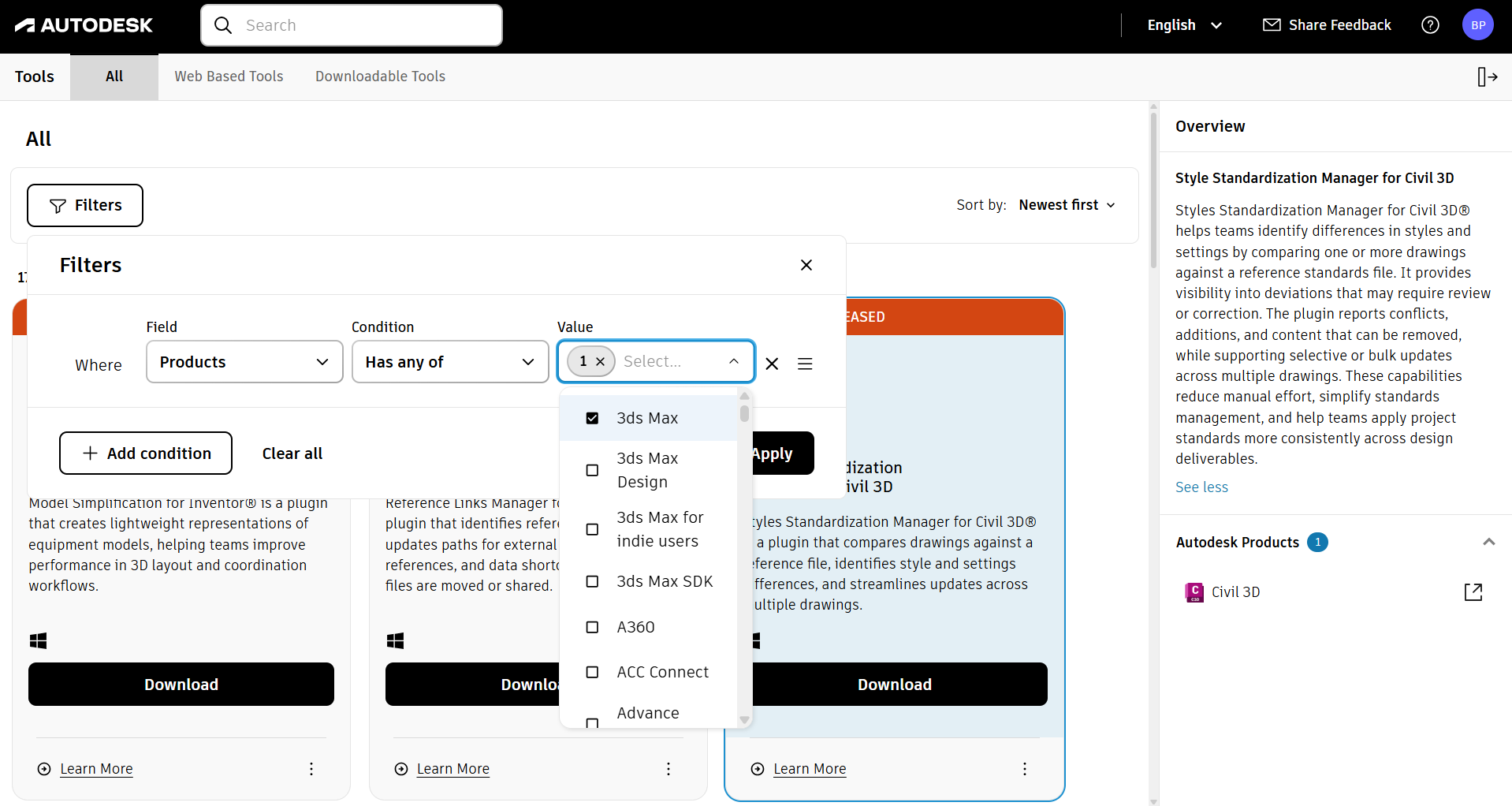Click the Share Feedback envelope icon
Viewport: 1512px width, 806px height.
[x=1272, y=25]
